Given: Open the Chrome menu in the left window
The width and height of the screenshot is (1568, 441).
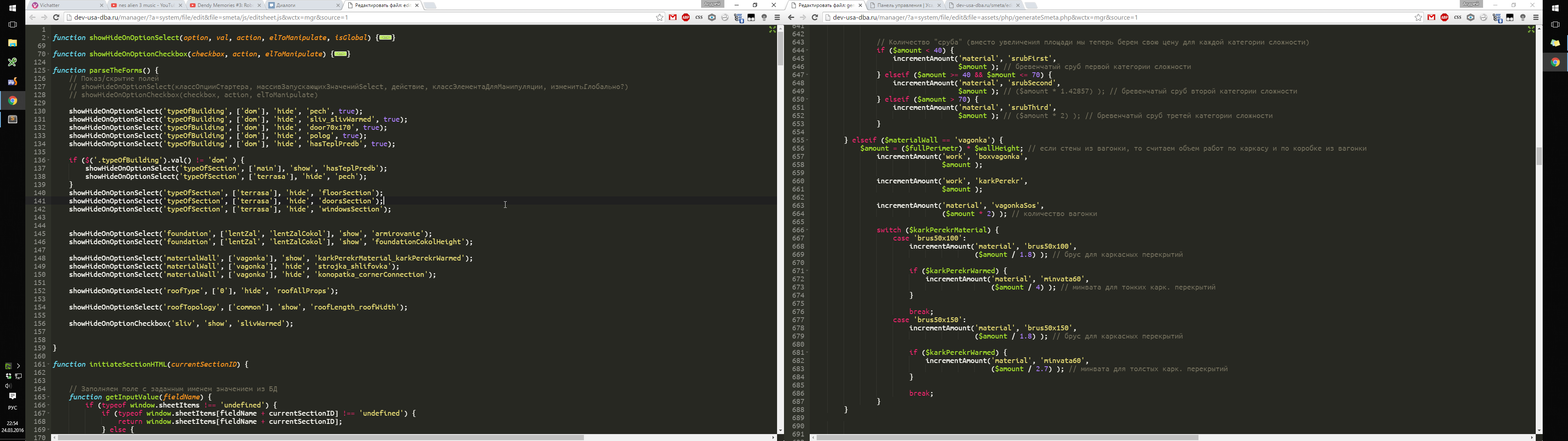Looking at the screenshot, I should point(777,18).
